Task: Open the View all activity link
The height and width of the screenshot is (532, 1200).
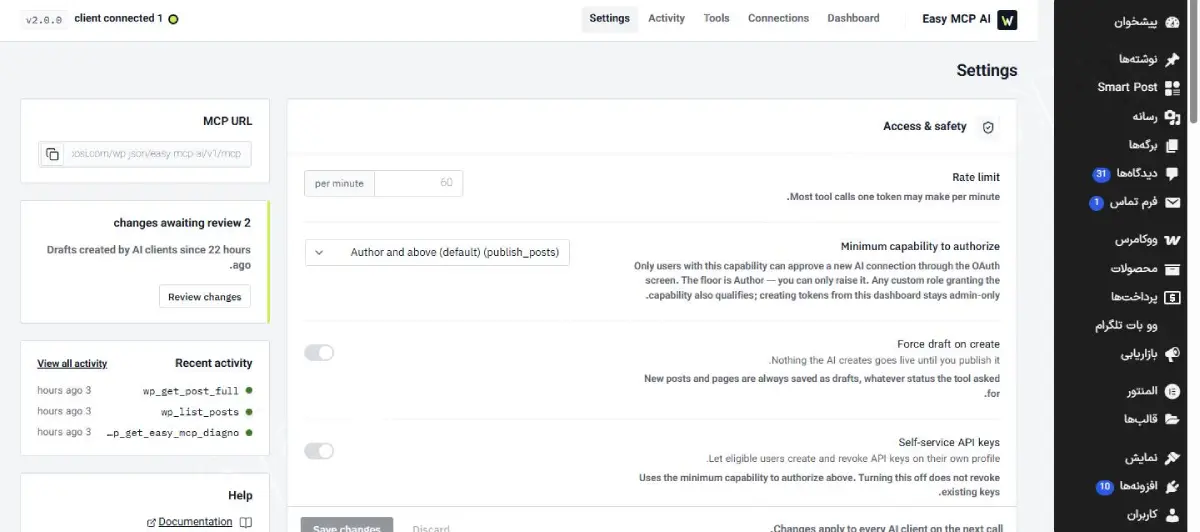Action: 72,363
